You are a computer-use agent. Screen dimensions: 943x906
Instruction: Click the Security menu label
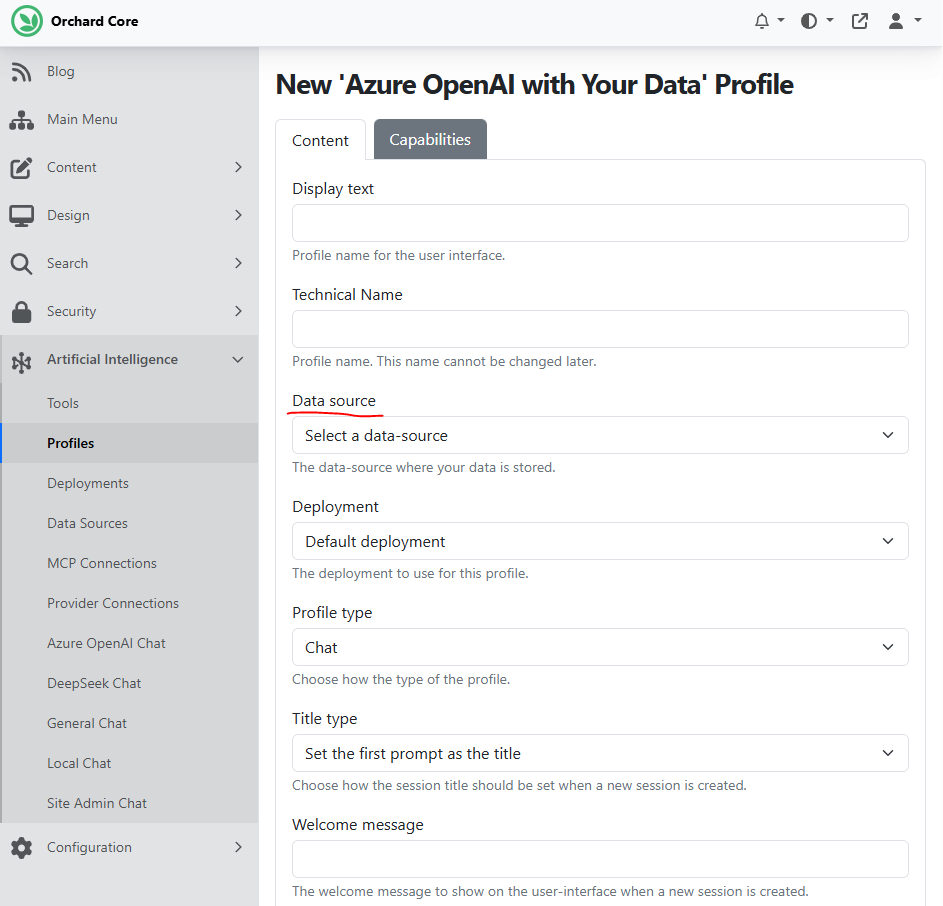point(72,311)
